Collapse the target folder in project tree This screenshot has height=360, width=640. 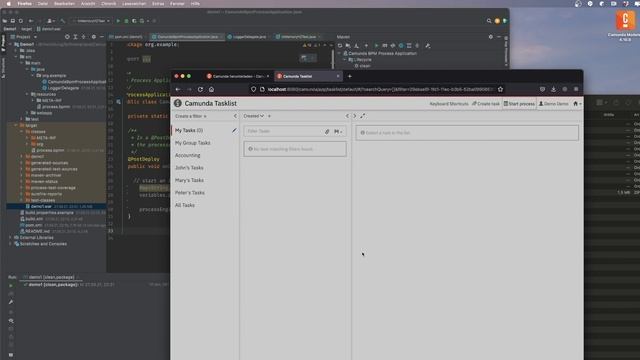[x=17, y=125]
